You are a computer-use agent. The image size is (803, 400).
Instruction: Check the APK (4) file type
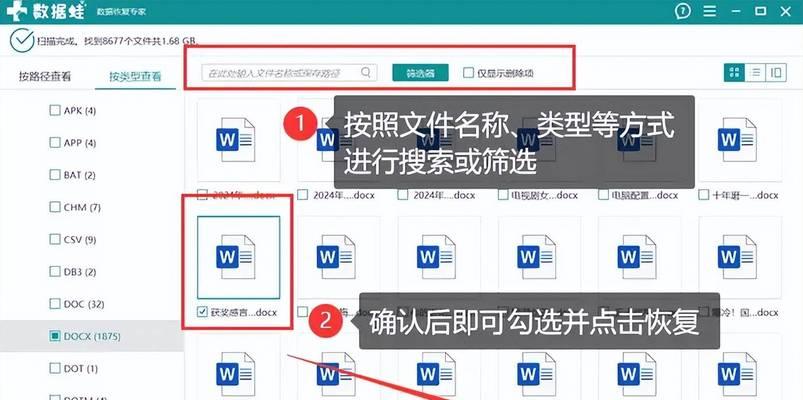[55, 110]
